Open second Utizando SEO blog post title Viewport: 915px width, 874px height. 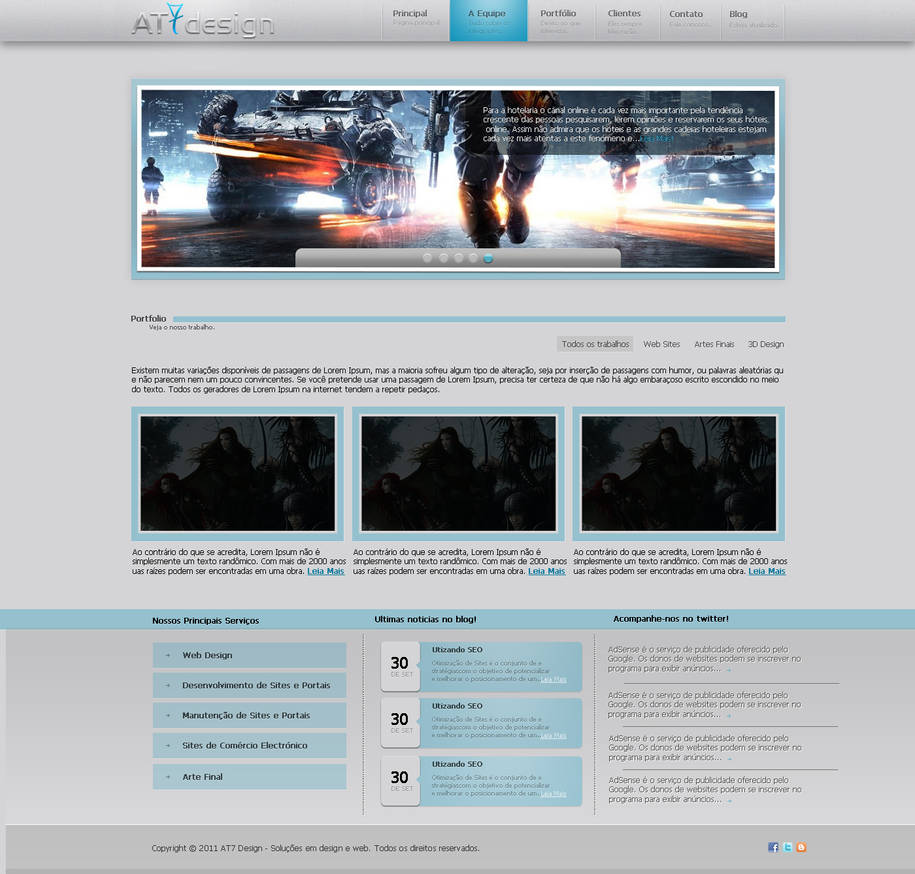tap(457, 706)
